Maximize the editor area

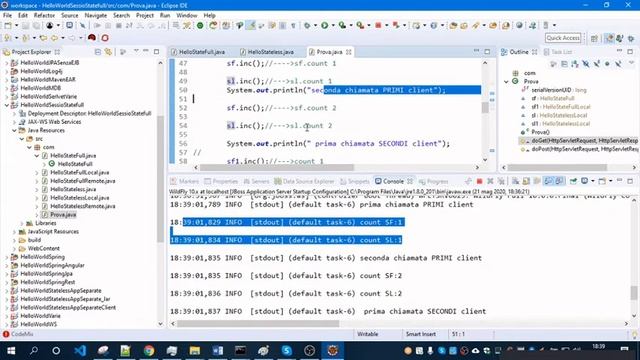click(x=487, y=51)
